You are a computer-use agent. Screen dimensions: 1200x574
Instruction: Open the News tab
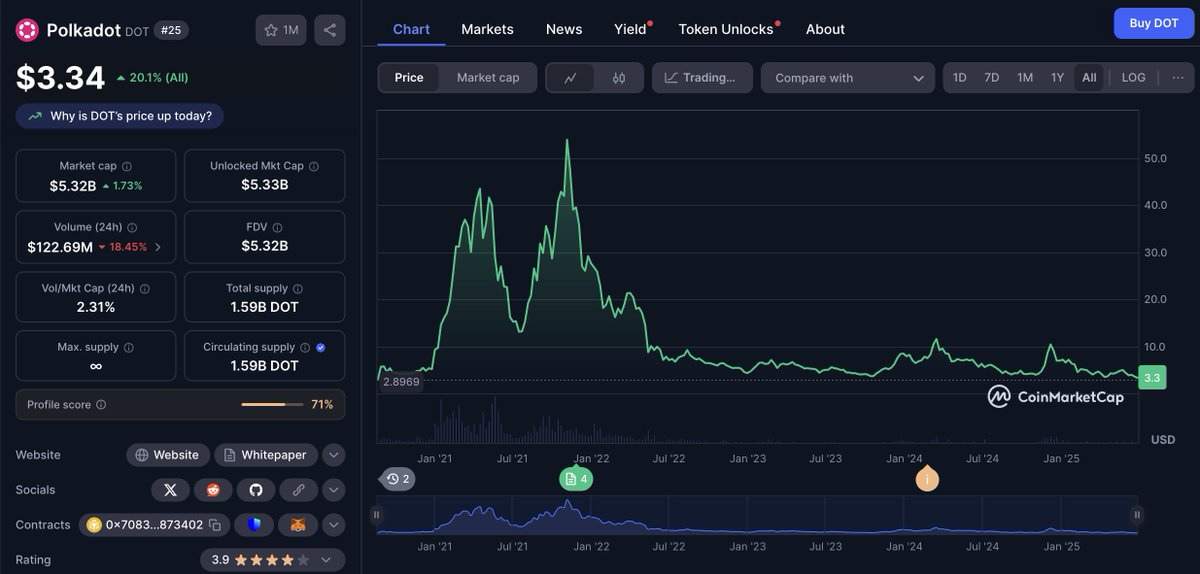click(564, 29)
